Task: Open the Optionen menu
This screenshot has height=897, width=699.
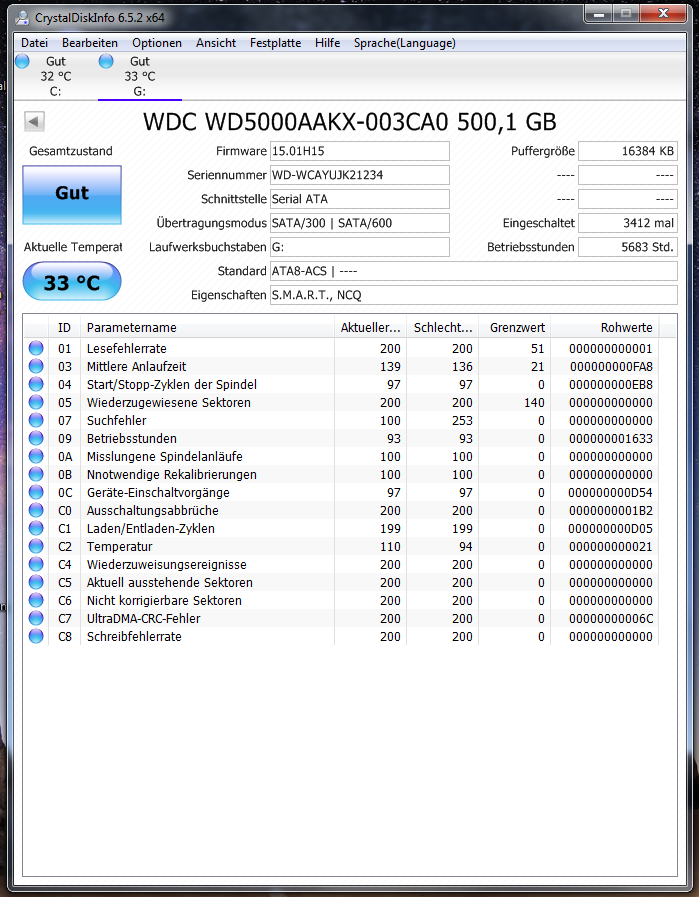Action: (x=157, y=43)
